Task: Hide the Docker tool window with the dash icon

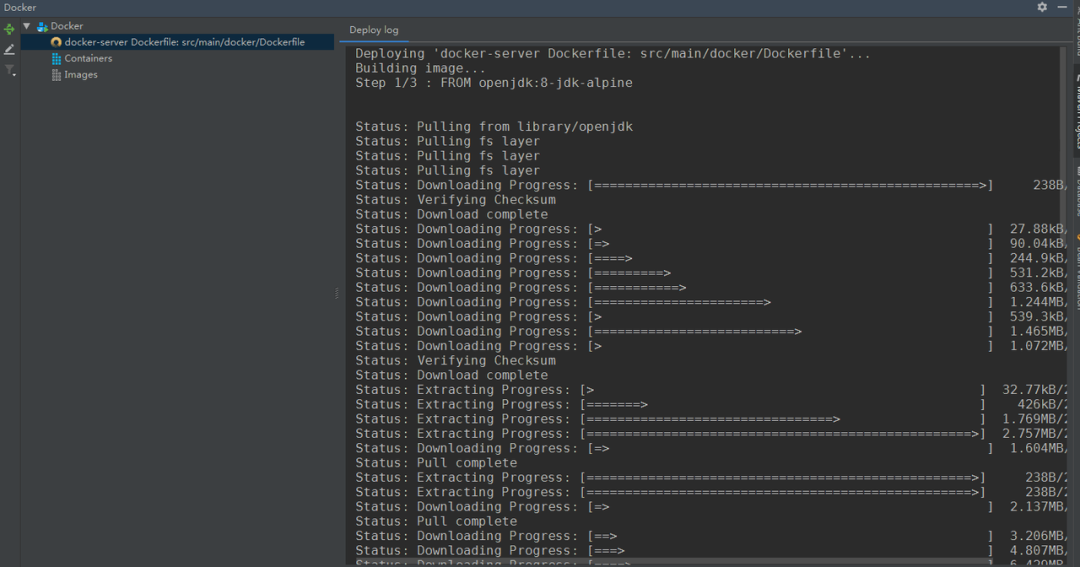Action: [1062, 7]
